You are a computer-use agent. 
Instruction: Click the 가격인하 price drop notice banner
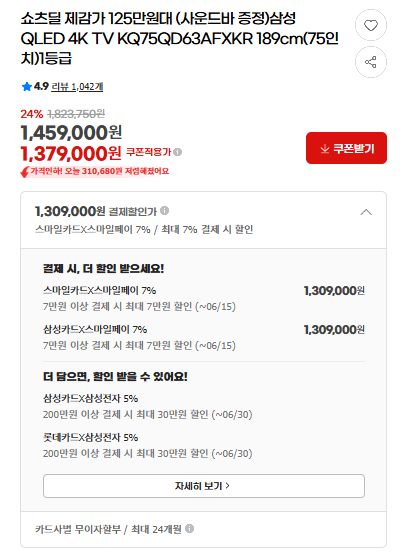click(95, 172)
